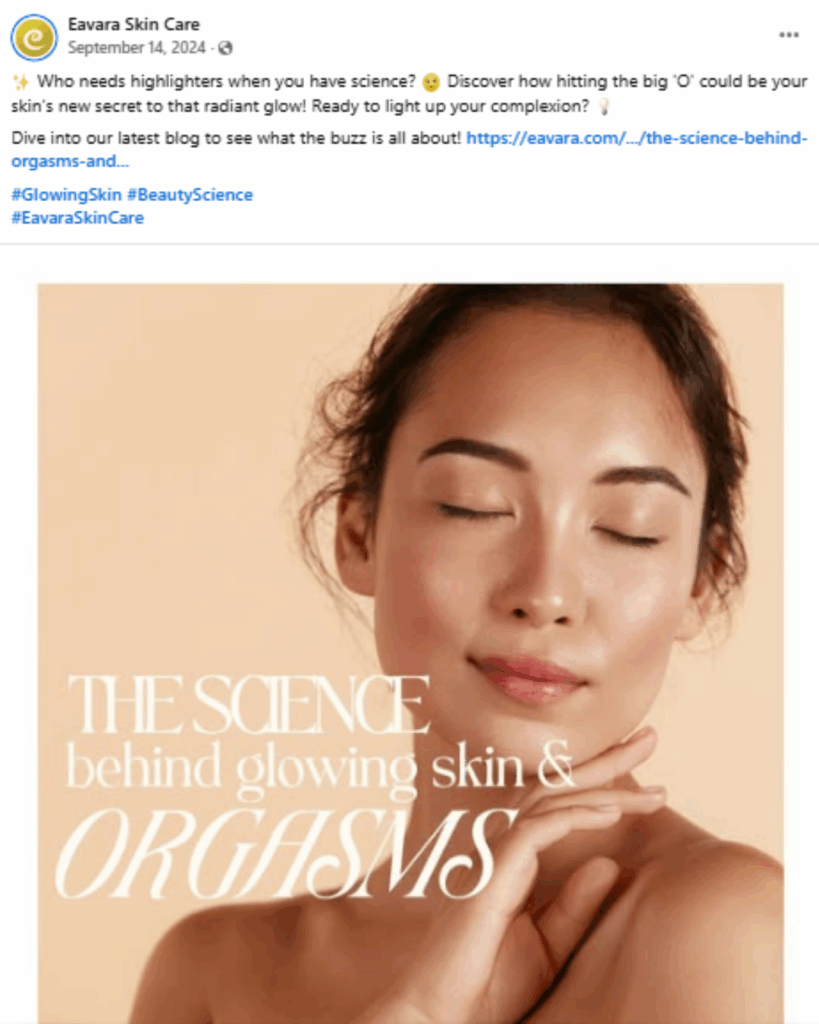Viewport: 819px width, 1024px height.
Task: Click the smiley emoji after 'science?'
Action: (x=431, y=82)
